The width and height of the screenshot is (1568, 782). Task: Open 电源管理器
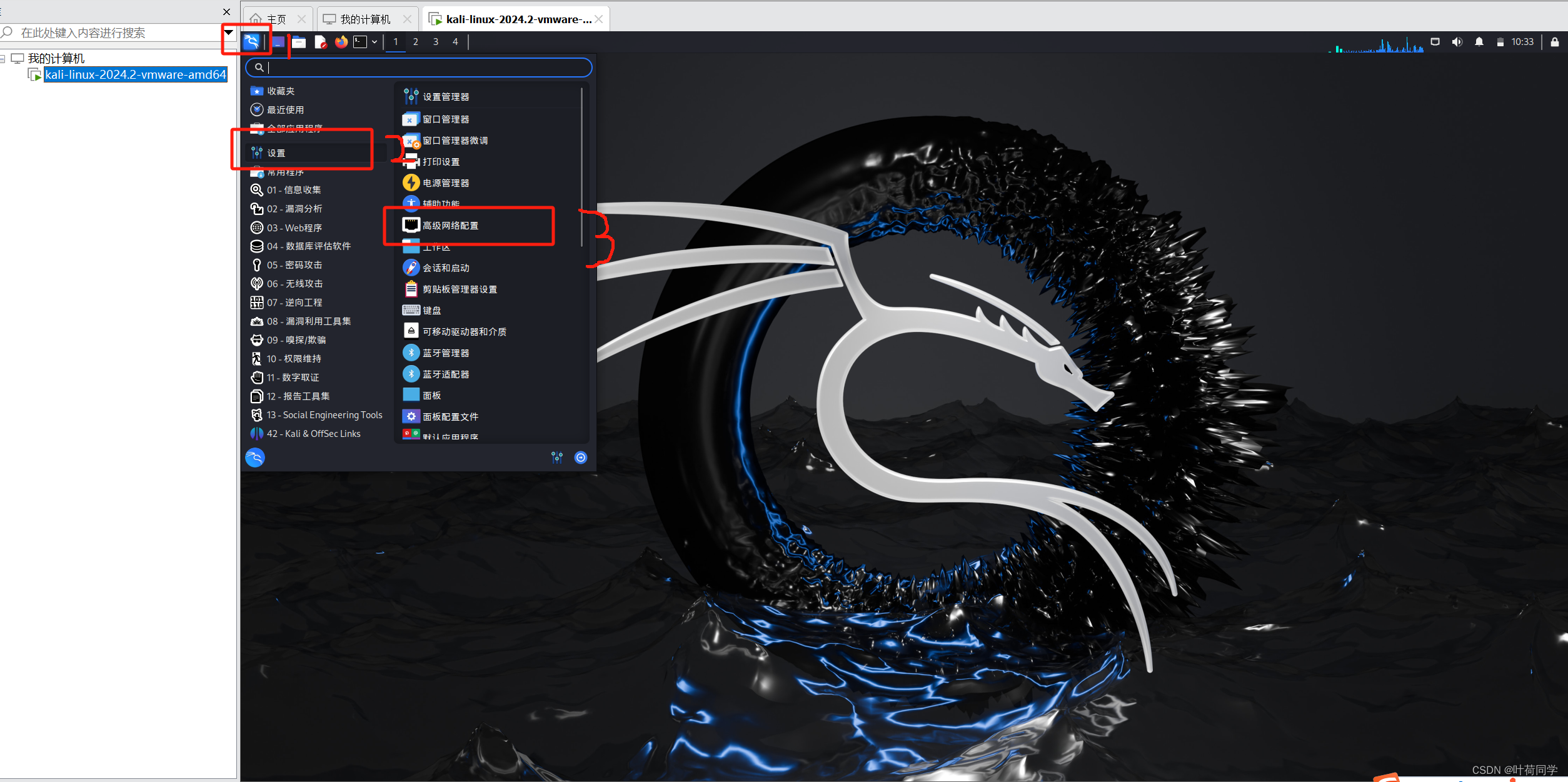click(x=490, y=183)
